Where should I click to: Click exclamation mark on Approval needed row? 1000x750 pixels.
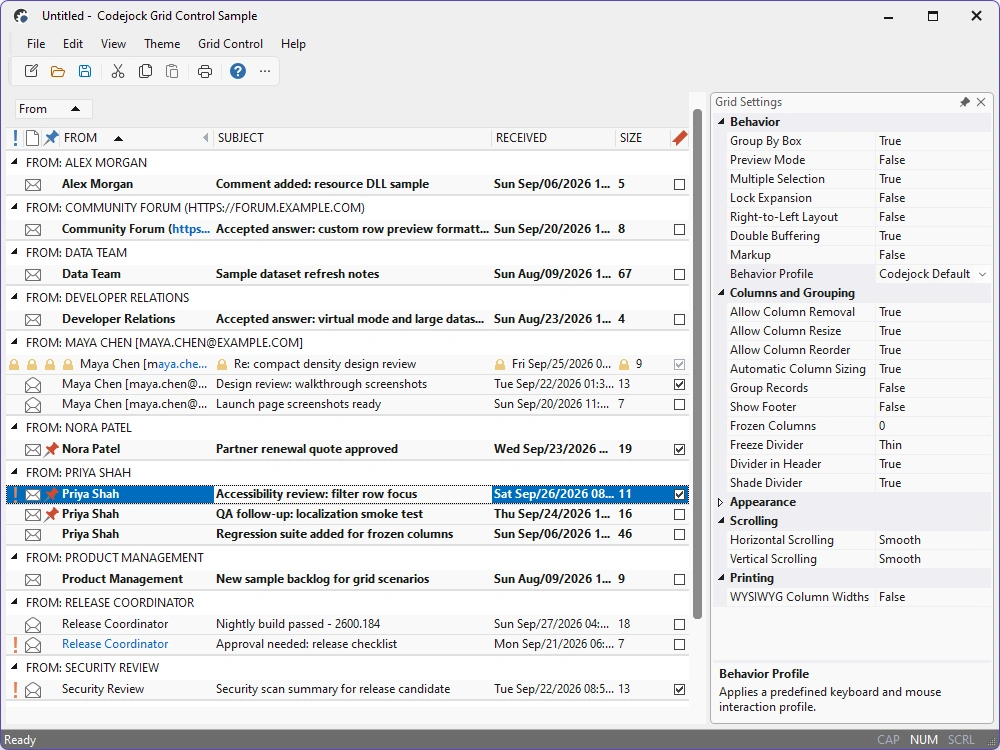(x=15, y=645)
